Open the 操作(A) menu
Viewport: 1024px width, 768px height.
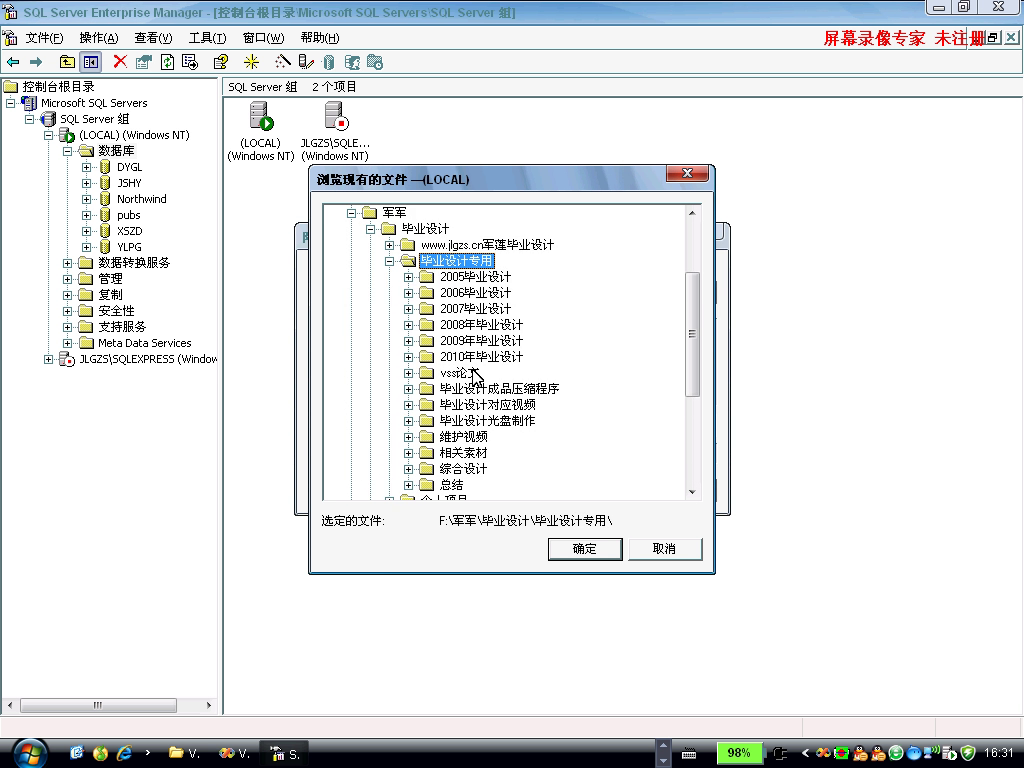[x=99, y=38]
